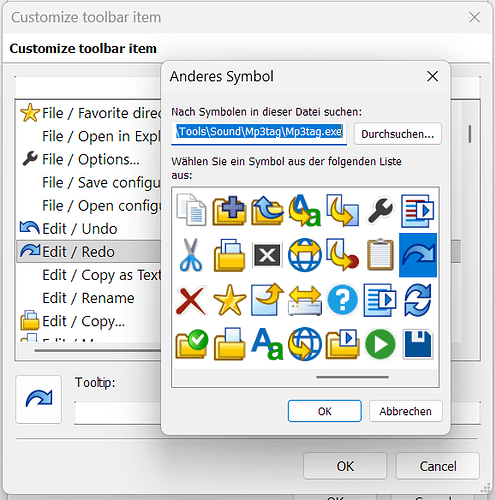This screenshot has height=500, width=495.
Task: Select the 'File / Favorite direc' list row
Action: coord(89,113)
